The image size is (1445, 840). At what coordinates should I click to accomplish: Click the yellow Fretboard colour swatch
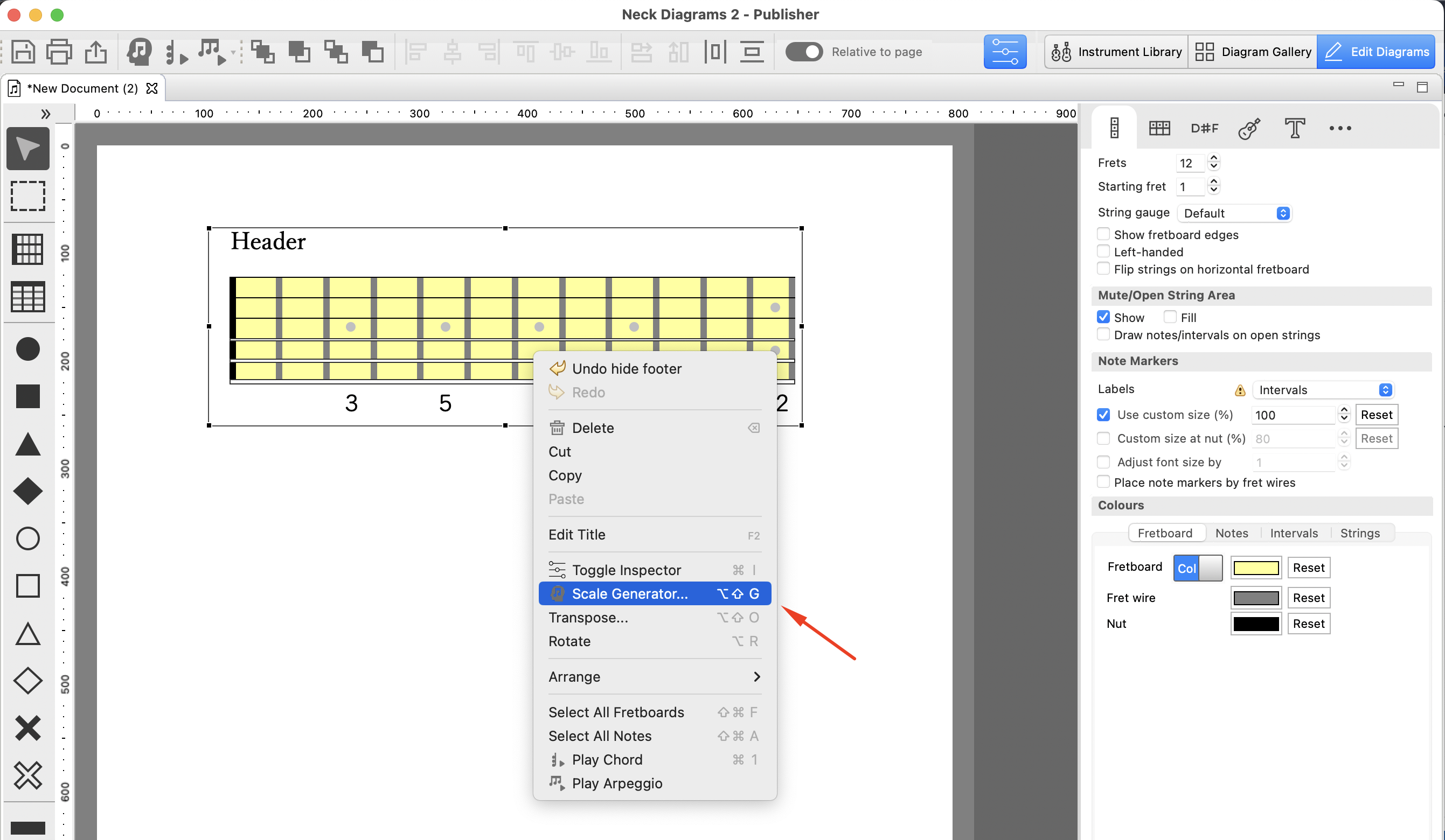(1256, 568)
